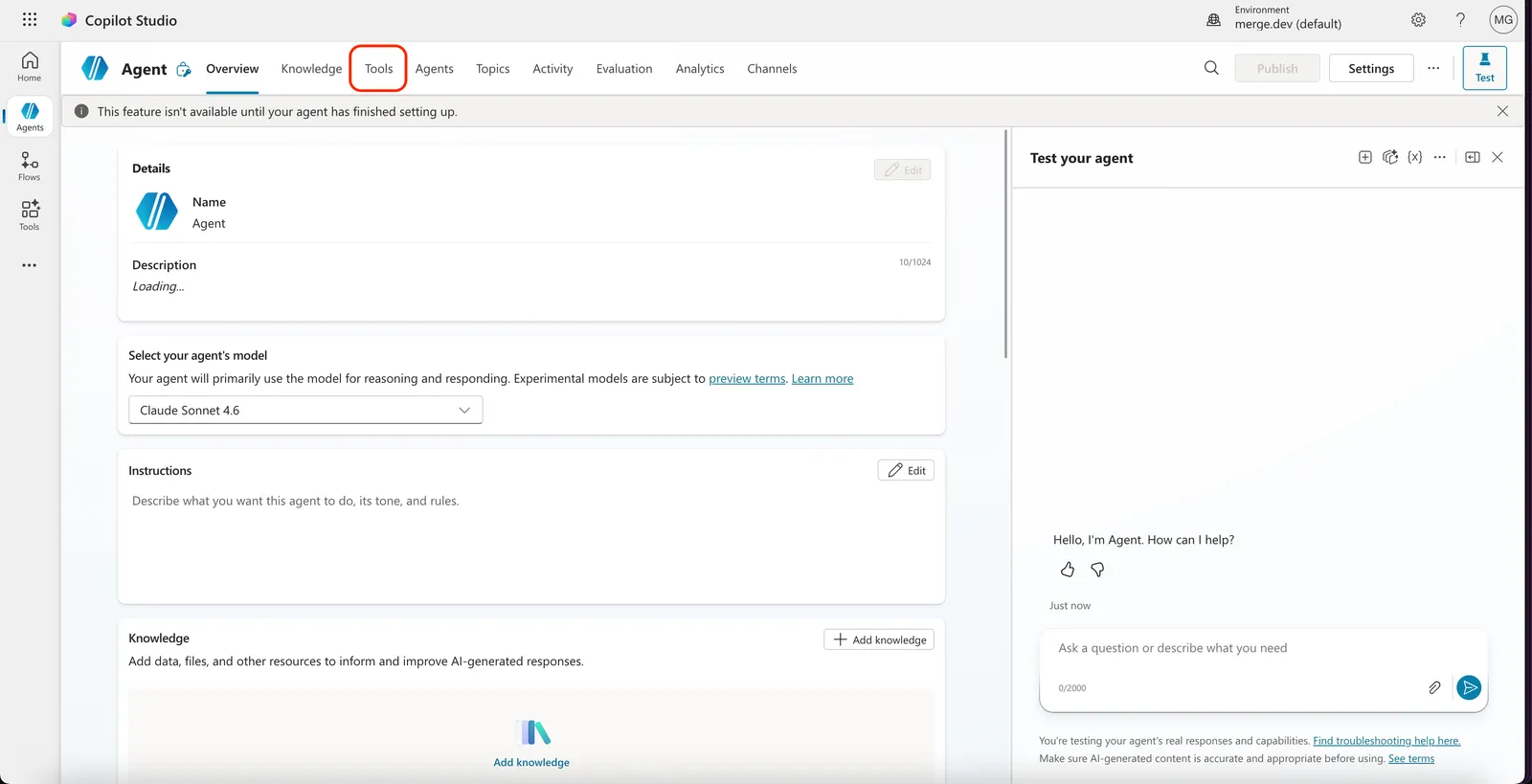Open the help question mark menu

coord(1460,20)
